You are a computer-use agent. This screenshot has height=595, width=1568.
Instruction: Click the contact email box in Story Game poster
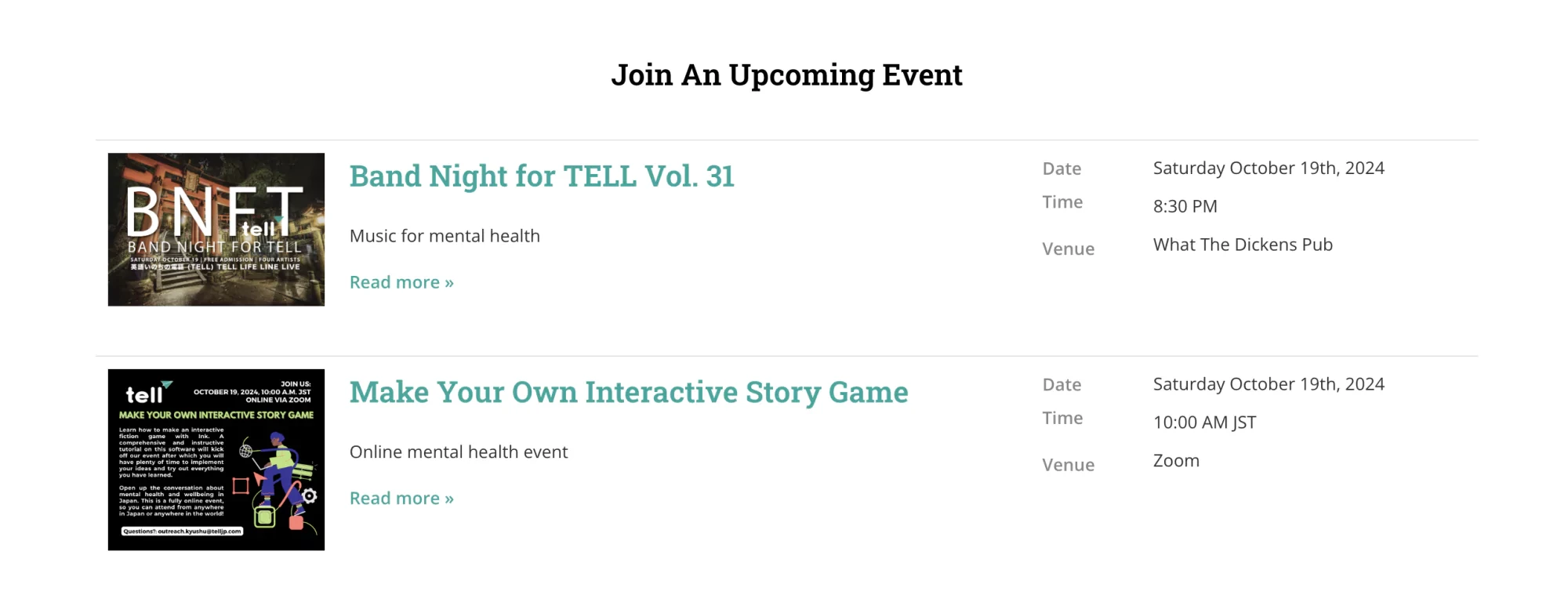click(182, 532)
